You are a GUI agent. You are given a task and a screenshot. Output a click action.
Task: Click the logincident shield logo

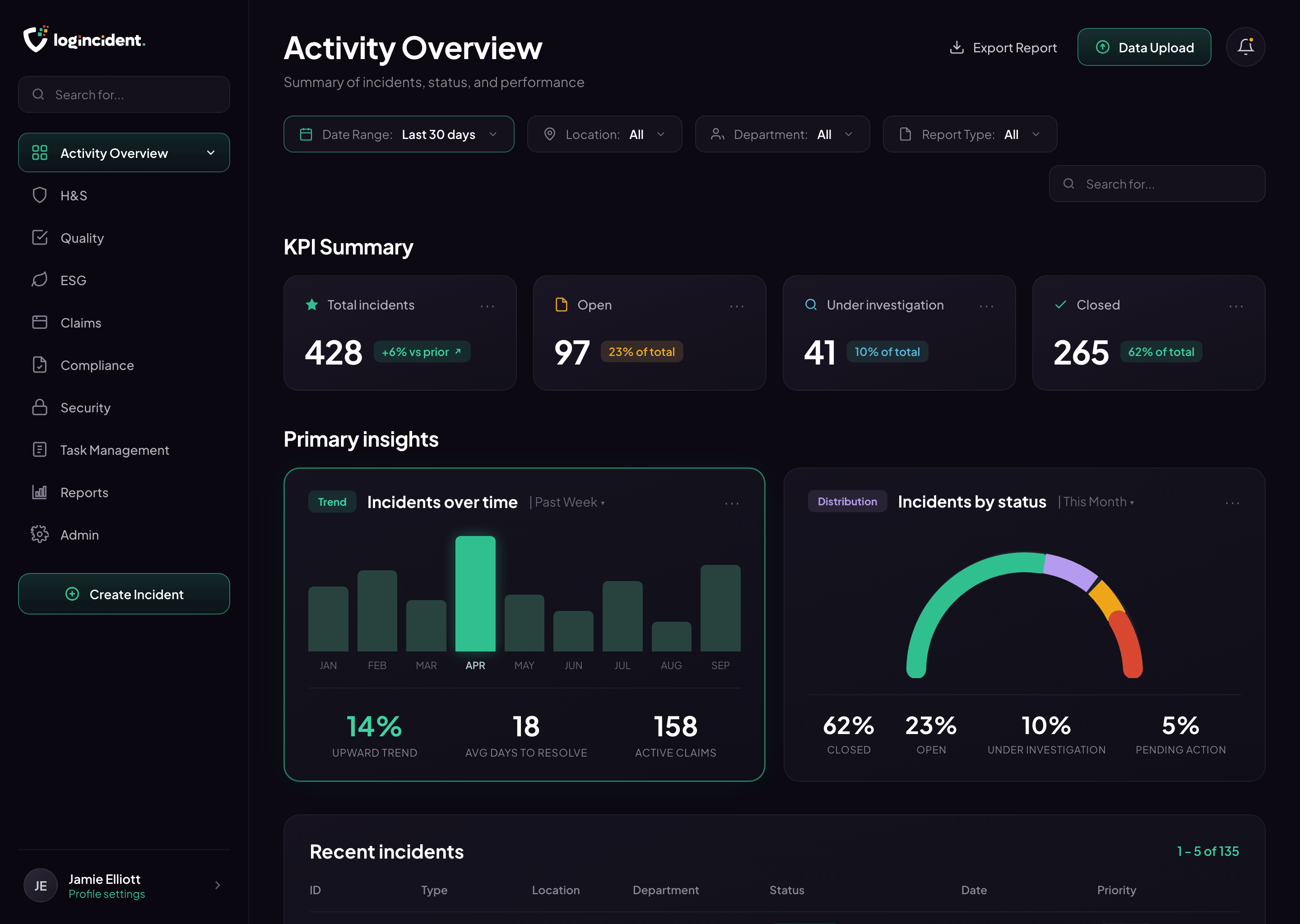(35, 39)
